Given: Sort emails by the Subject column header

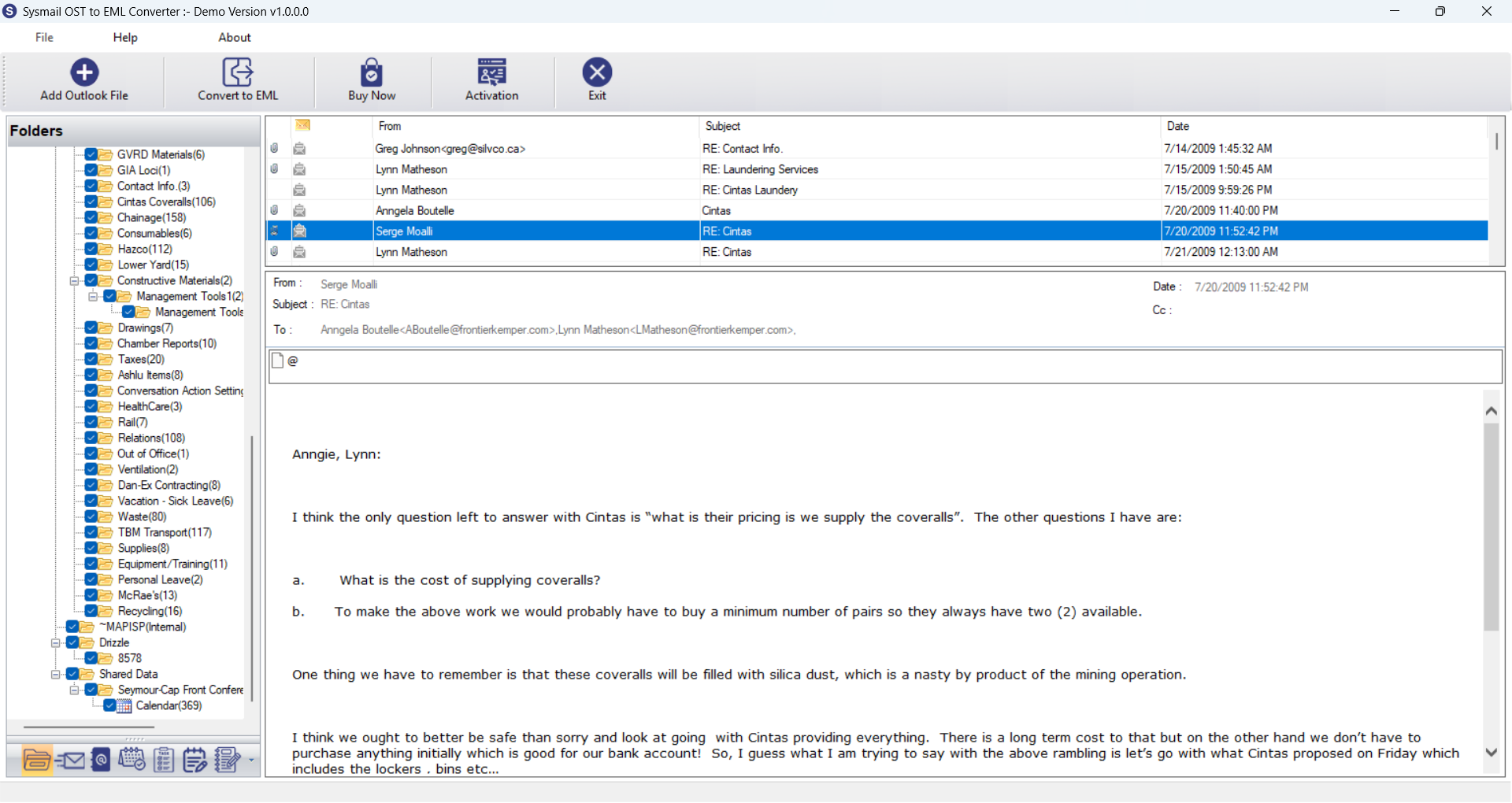Looking at the screenshot, I should pyautogui.click(x=930, y=126).
